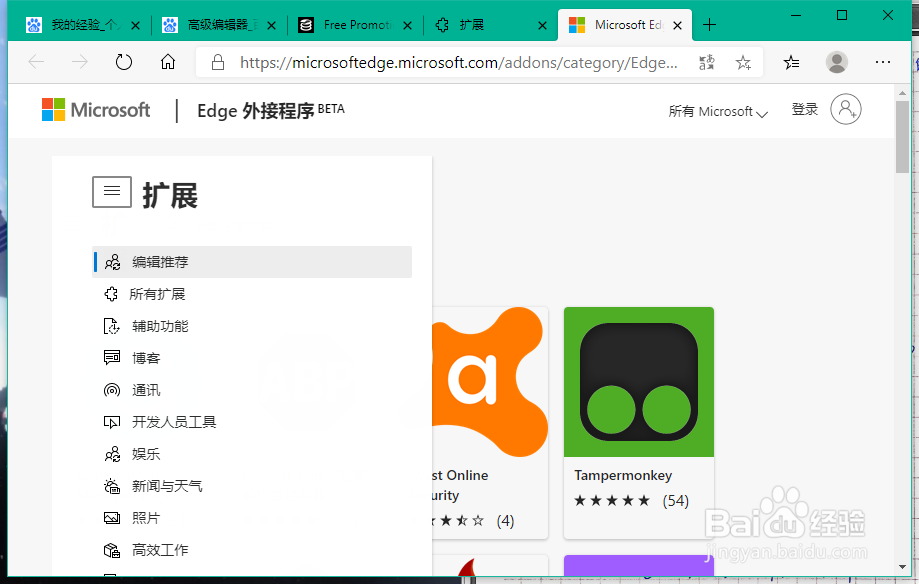Viewport: 919px width, 584px height.
Task: Open the Avast Online Security extension icon
Action: point(490,382)
